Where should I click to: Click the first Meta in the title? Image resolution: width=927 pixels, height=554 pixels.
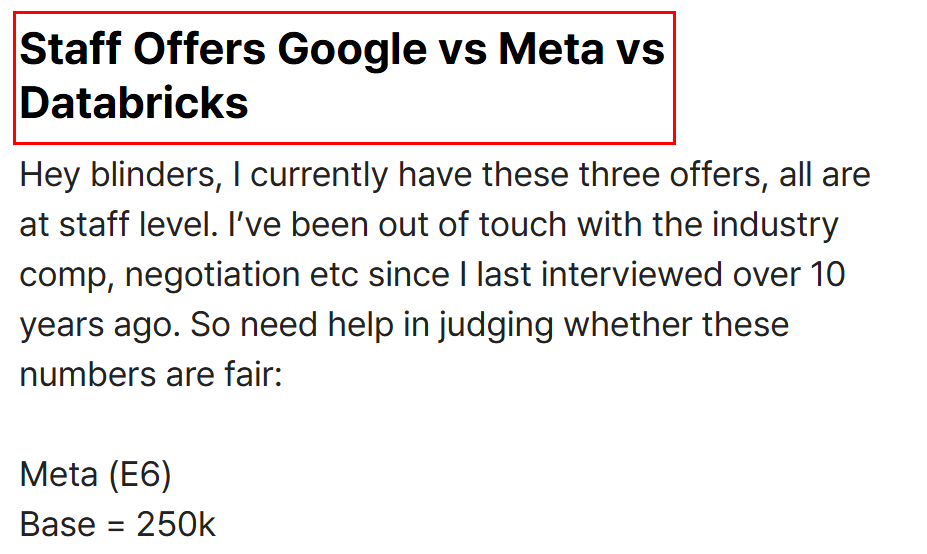(551, 48)
